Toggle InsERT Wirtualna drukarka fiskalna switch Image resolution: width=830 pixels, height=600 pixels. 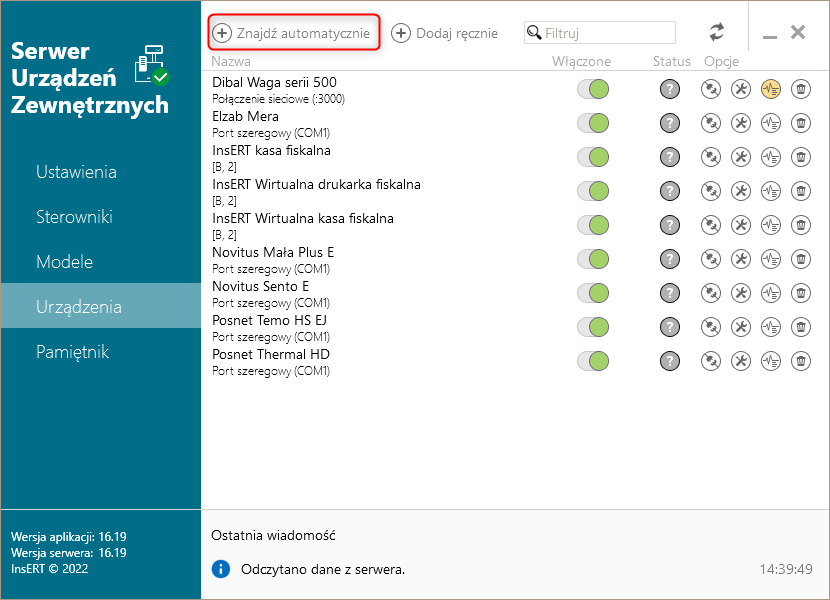[593, 191]
